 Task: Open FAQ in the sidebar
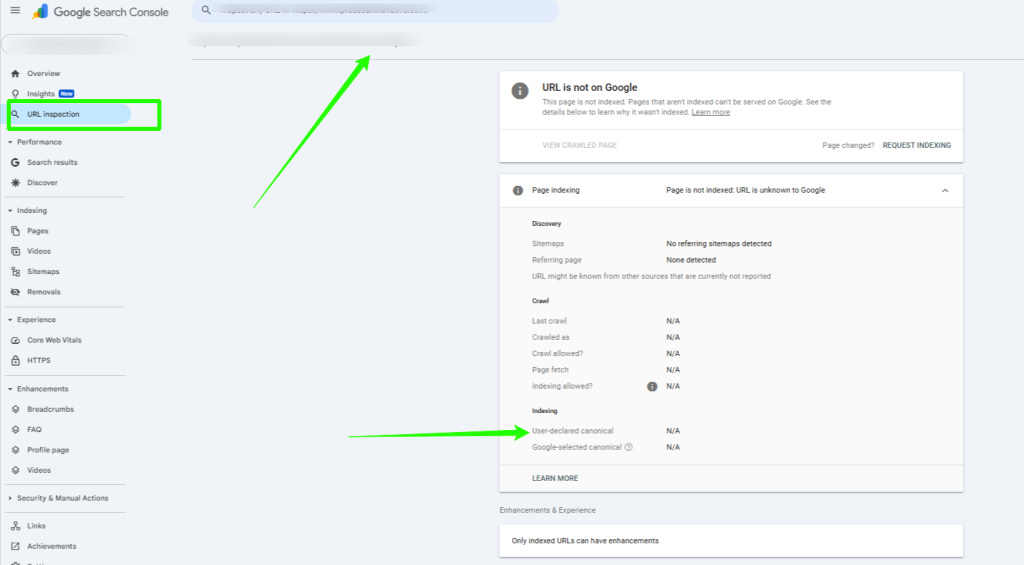[x=34, y=430]
